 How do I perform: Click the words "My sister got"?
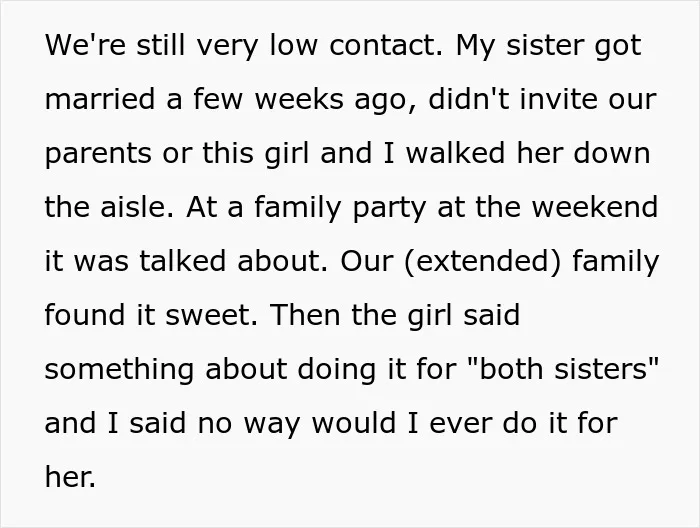click(x=549, y=45)
